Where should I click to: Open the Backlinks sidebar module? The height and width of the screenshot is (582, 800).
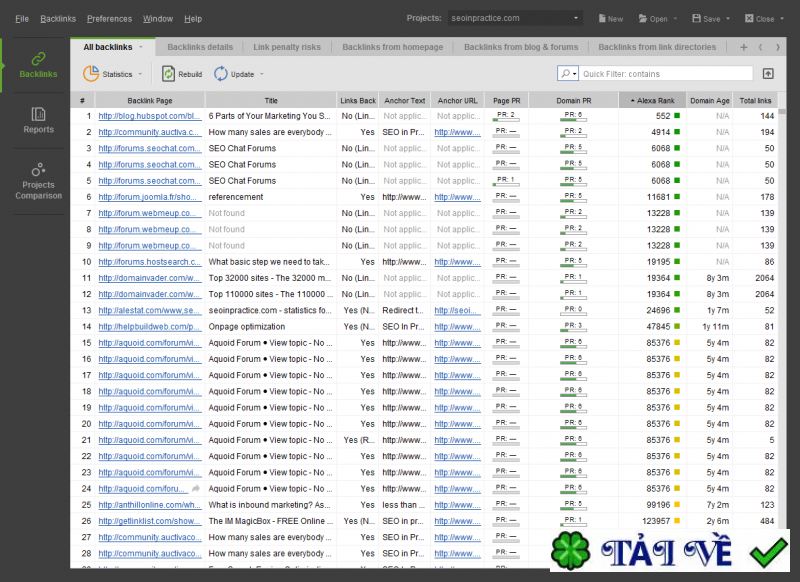click(38, 64)
